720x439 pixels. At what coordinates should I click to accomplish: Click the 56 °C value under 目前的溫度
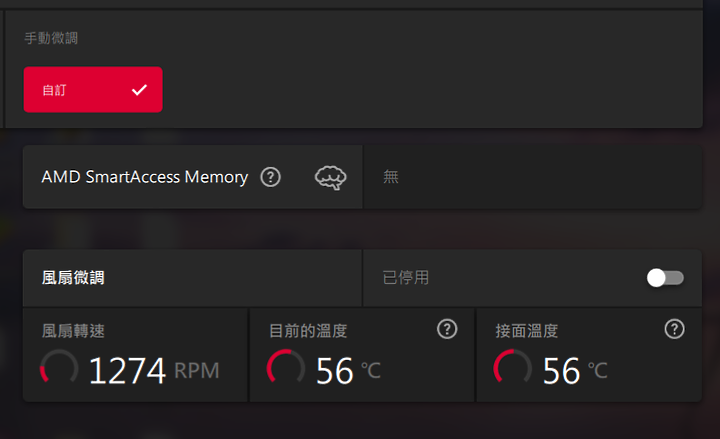[x=347, y=371]
